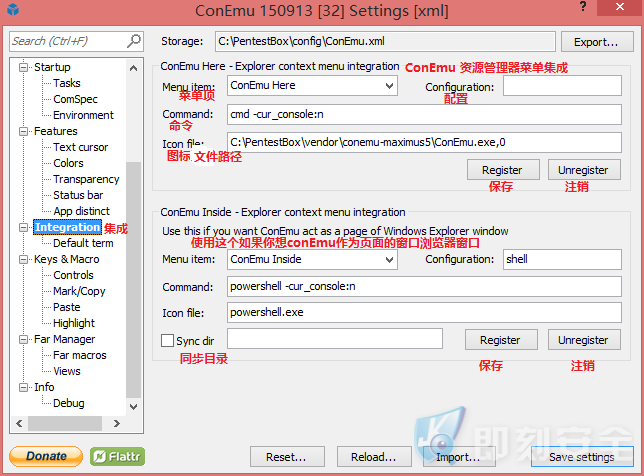644x476 pixels.
Task: Open the ConEmu Inside menu item dropdown
Action: click(389, 260)
